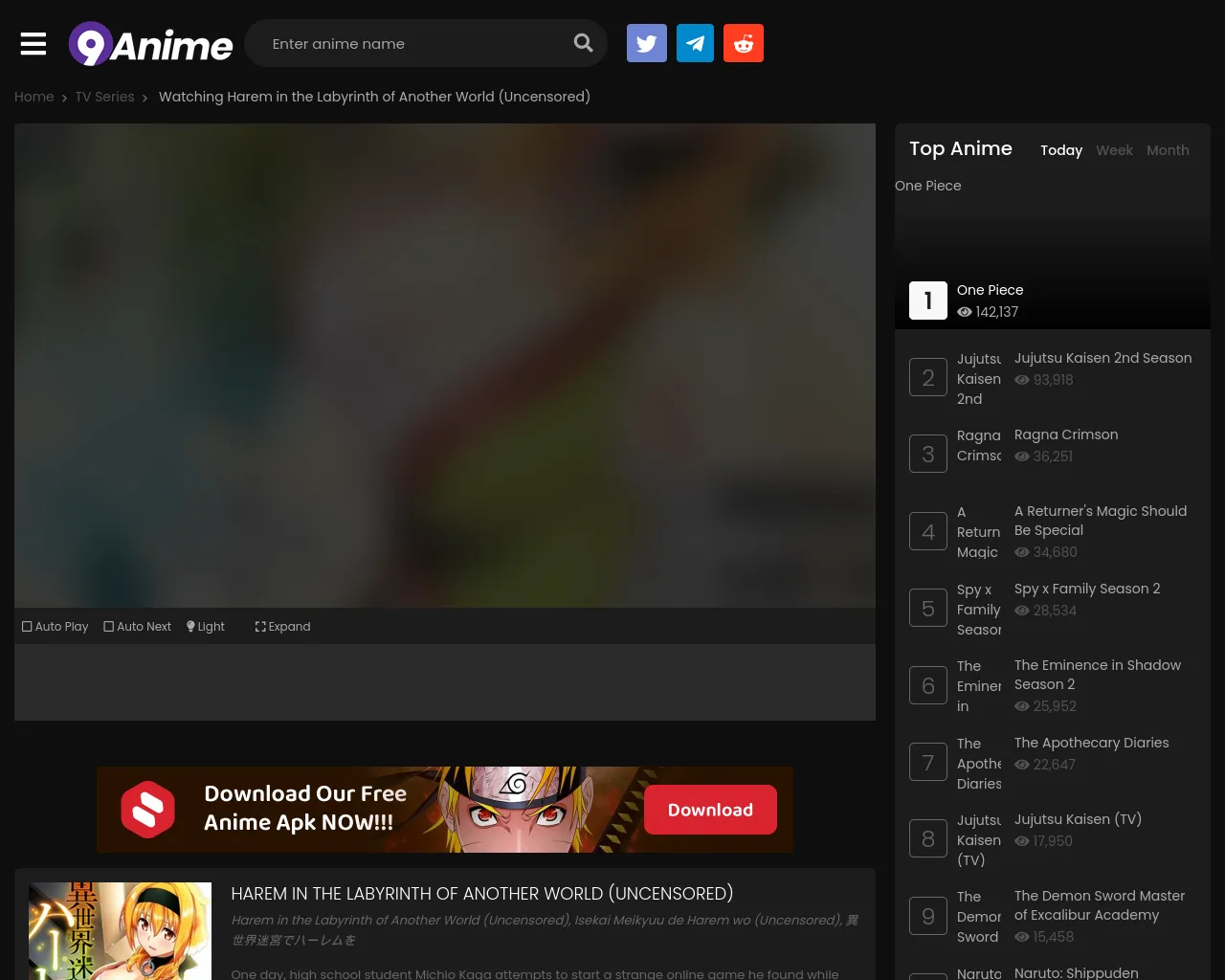Screen dimensions: 1225x980
Task: Switch Top Anime to Month tab
Action: (1168, 150)
